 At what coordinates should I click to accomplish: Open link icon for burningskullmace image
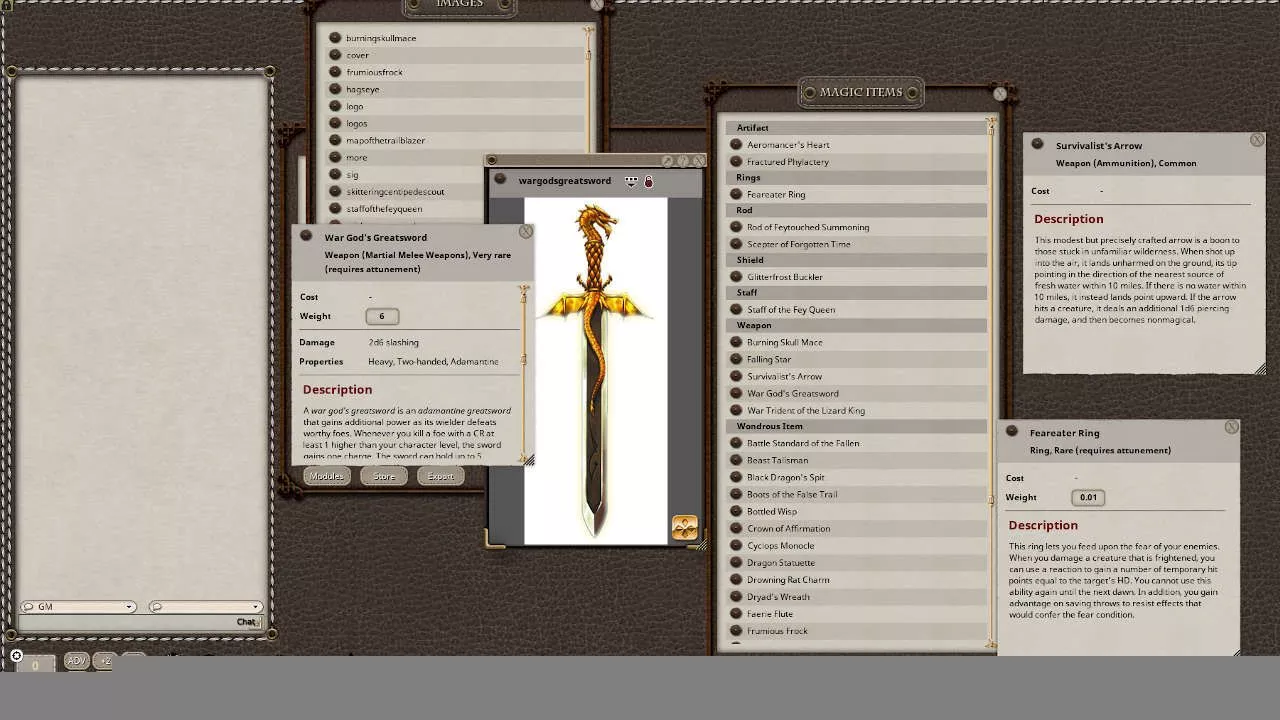coord(335,38)
